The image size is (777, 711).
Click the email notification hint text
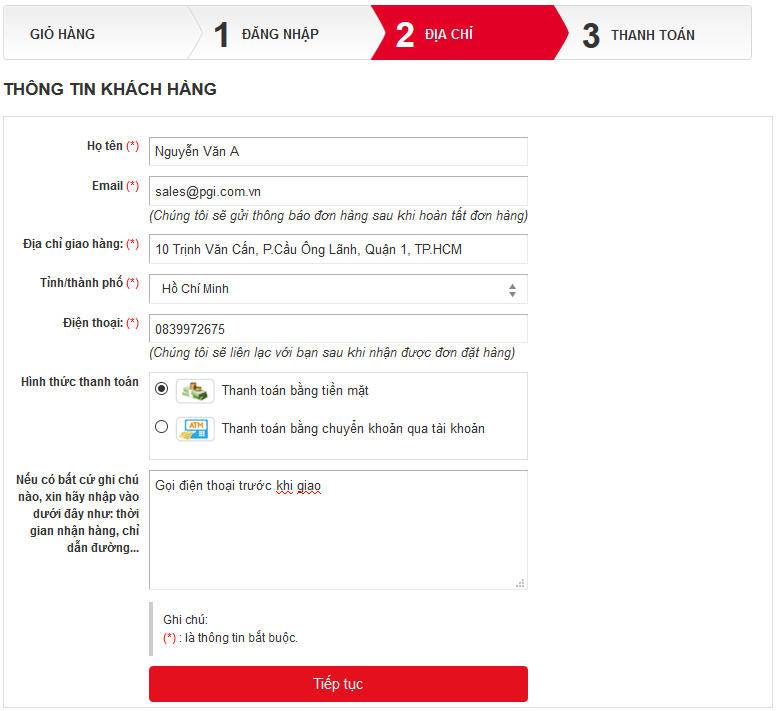click(x=339, y=216)
